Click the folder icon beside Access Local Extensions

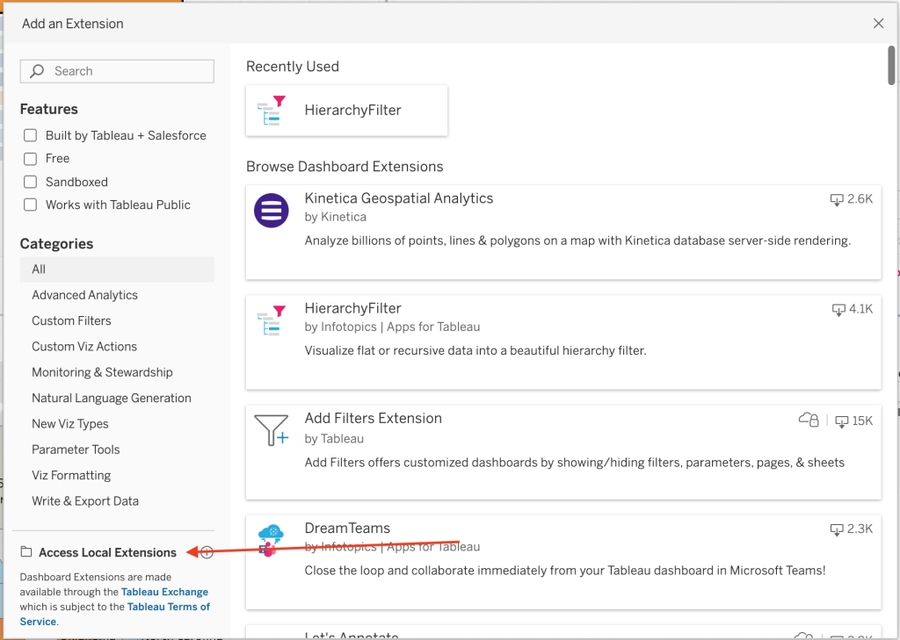point(27,552)
